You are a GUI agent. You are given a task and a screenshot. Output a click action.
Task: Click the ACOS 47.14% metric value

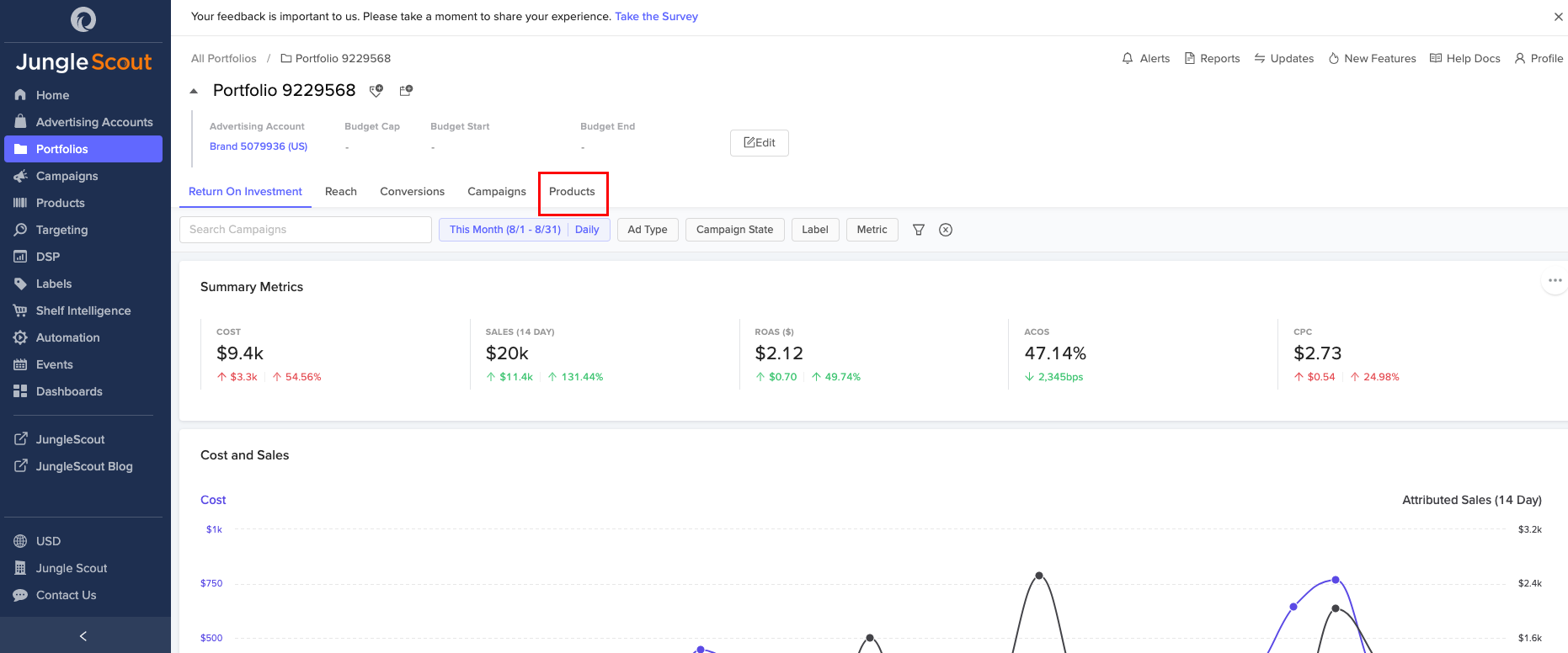[x=1055, y=353]
